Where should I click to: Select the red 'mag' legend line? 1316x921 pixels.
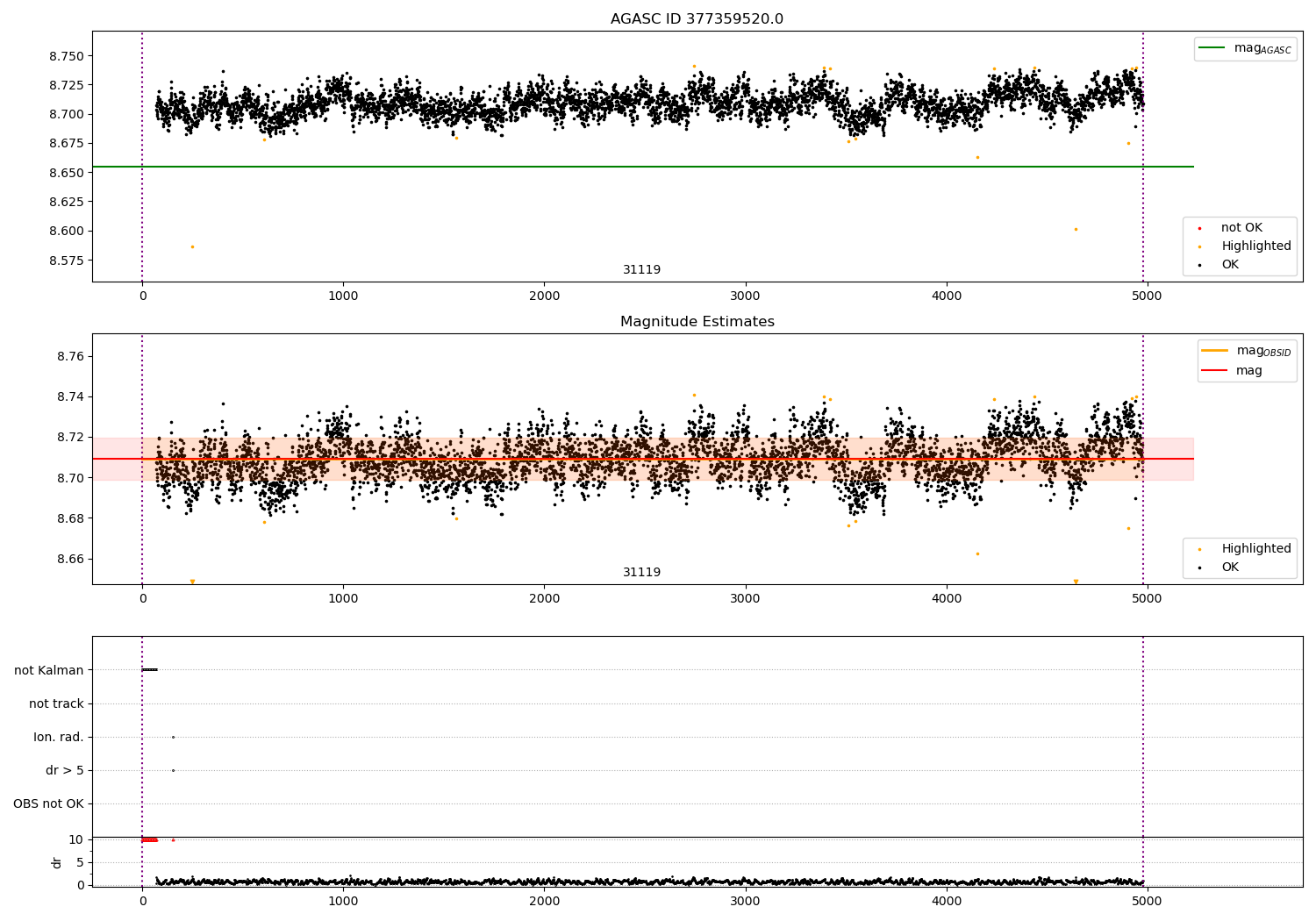tap(1214, 371)
